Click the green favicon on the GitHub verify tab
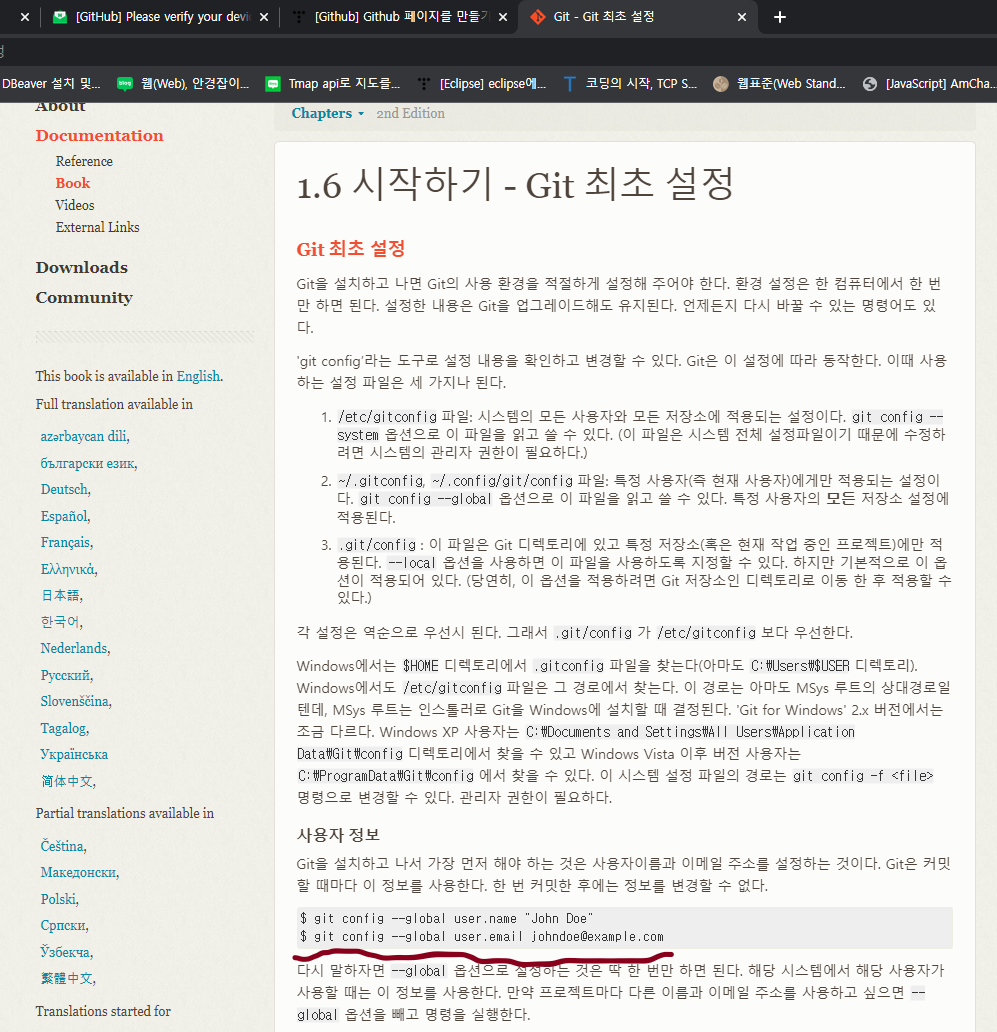Screen dimensions: 997x1032 [x=59, y=17]
